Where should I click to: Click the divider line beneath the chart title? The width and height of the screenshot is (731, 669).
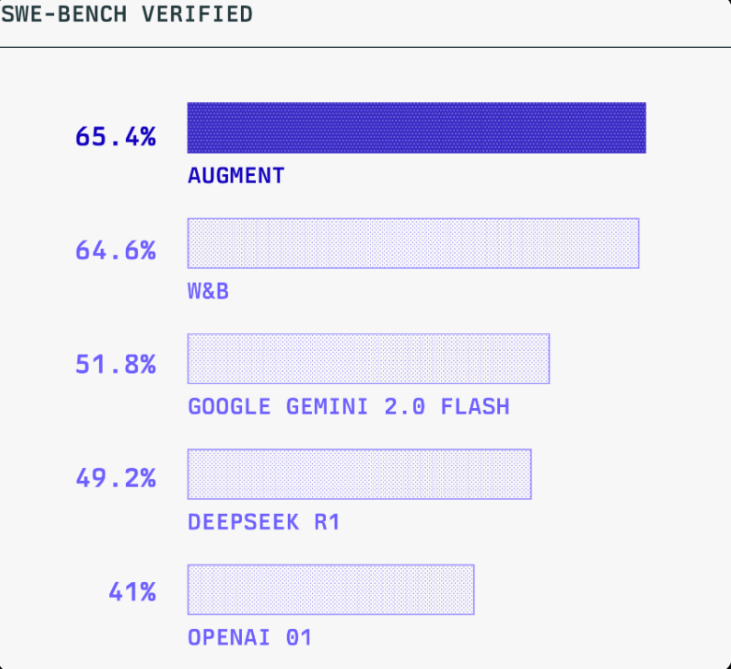point(365,46)
